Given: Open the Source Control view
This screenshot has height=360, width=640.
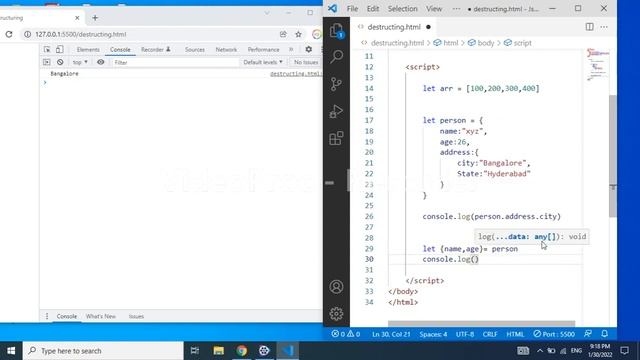Looking at the screenshot, I should click(x=336, y=84).
